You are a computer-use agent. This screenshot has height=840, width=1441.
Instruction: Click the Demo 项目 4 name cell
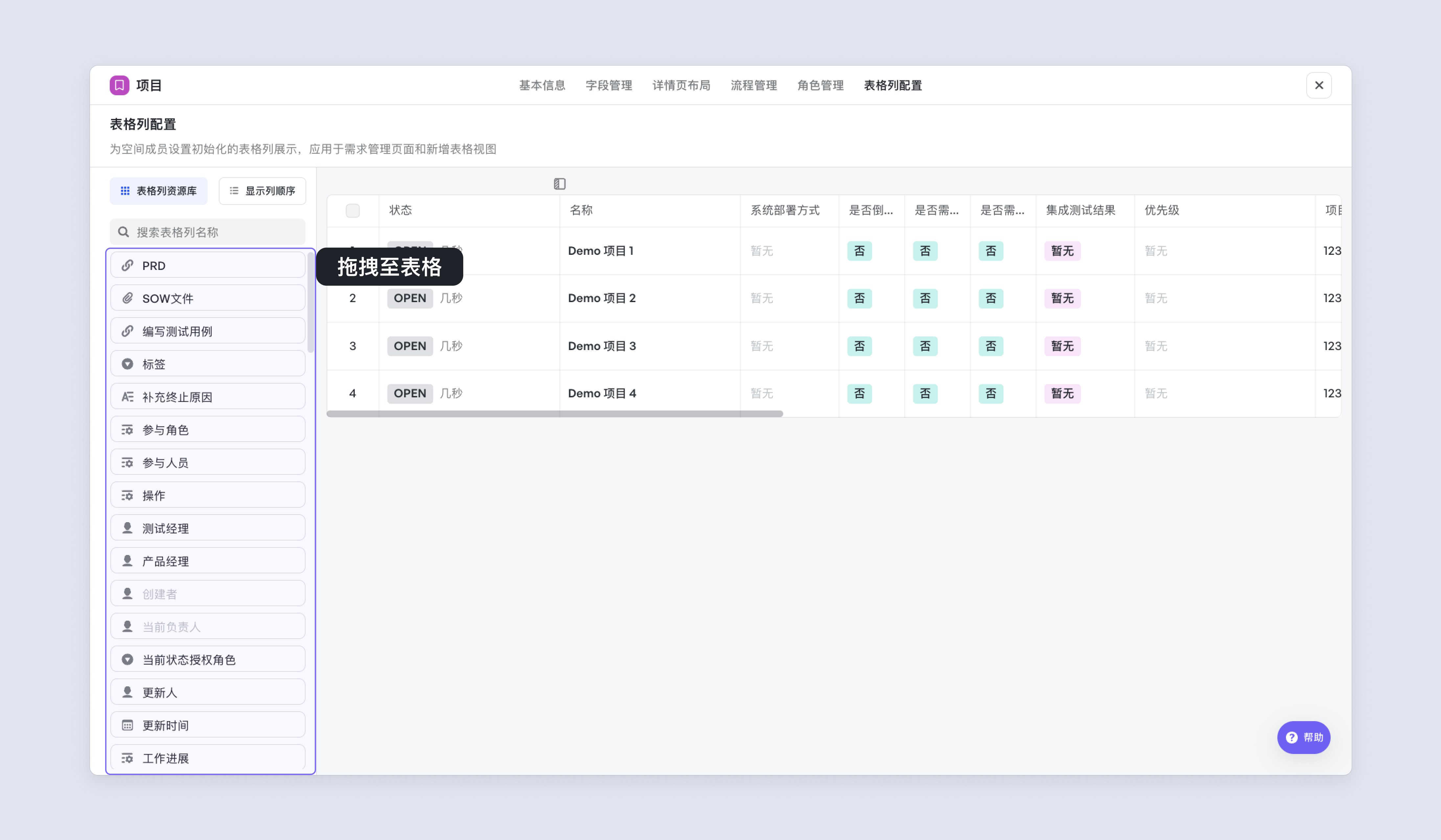650,393
